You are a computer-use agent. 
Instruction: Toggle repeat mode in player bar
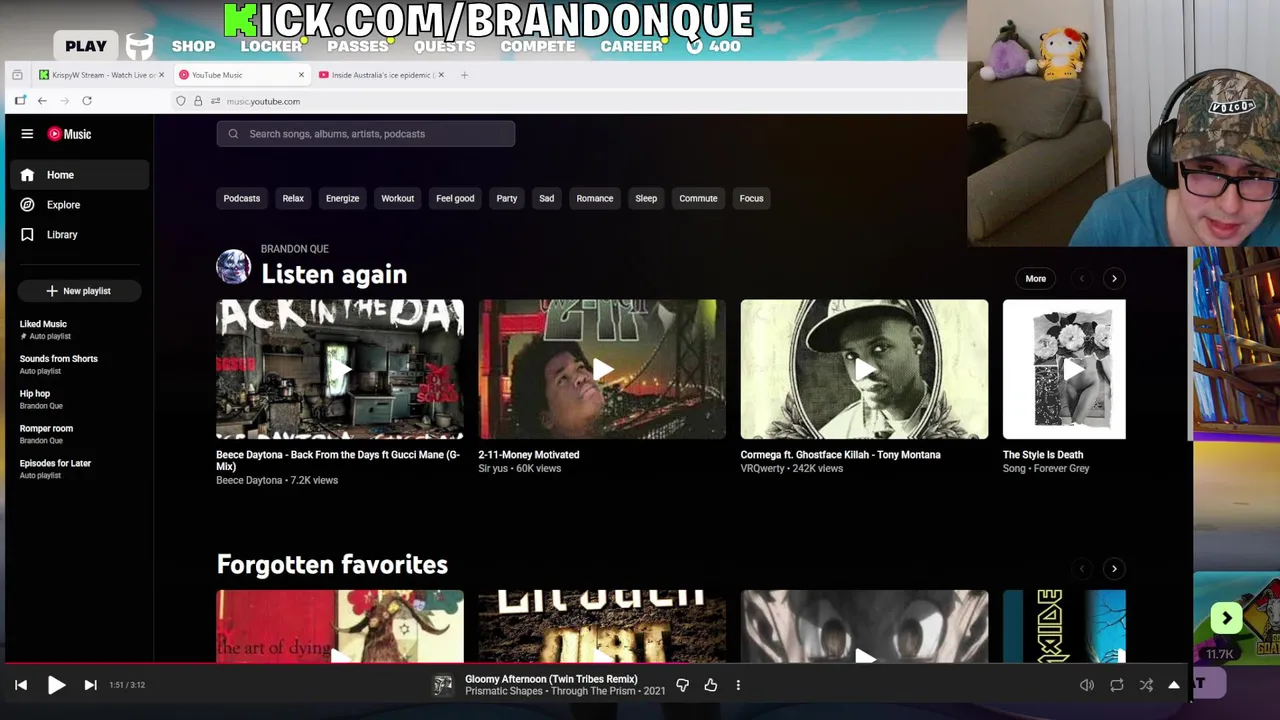pyautogui.click(x=1117, y=685)
